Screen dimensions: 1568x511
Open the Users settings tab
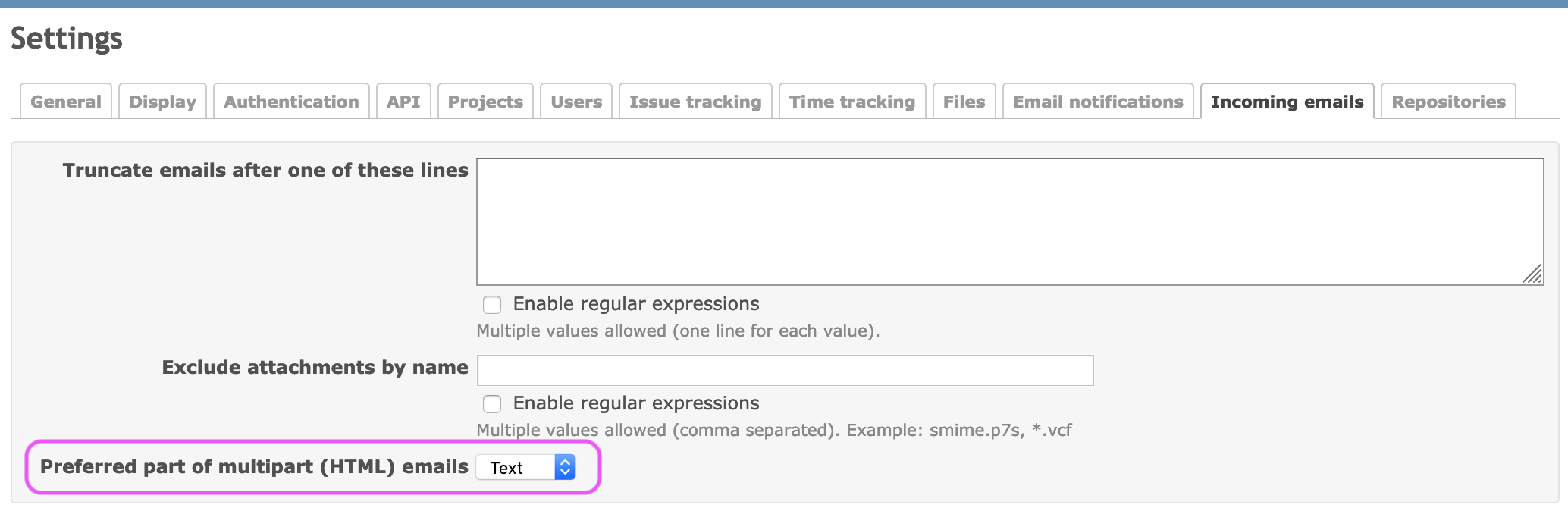[x=576, y=102]
